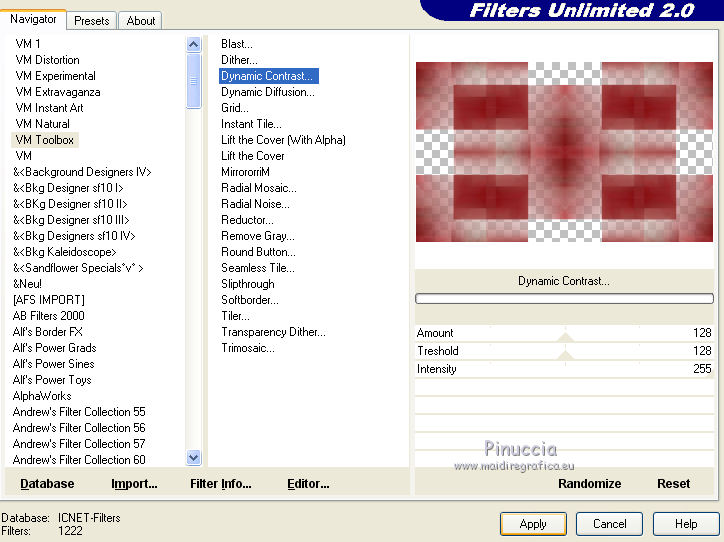Select VM Distortion category
The image size is (724, 542).
coord(47,60)
